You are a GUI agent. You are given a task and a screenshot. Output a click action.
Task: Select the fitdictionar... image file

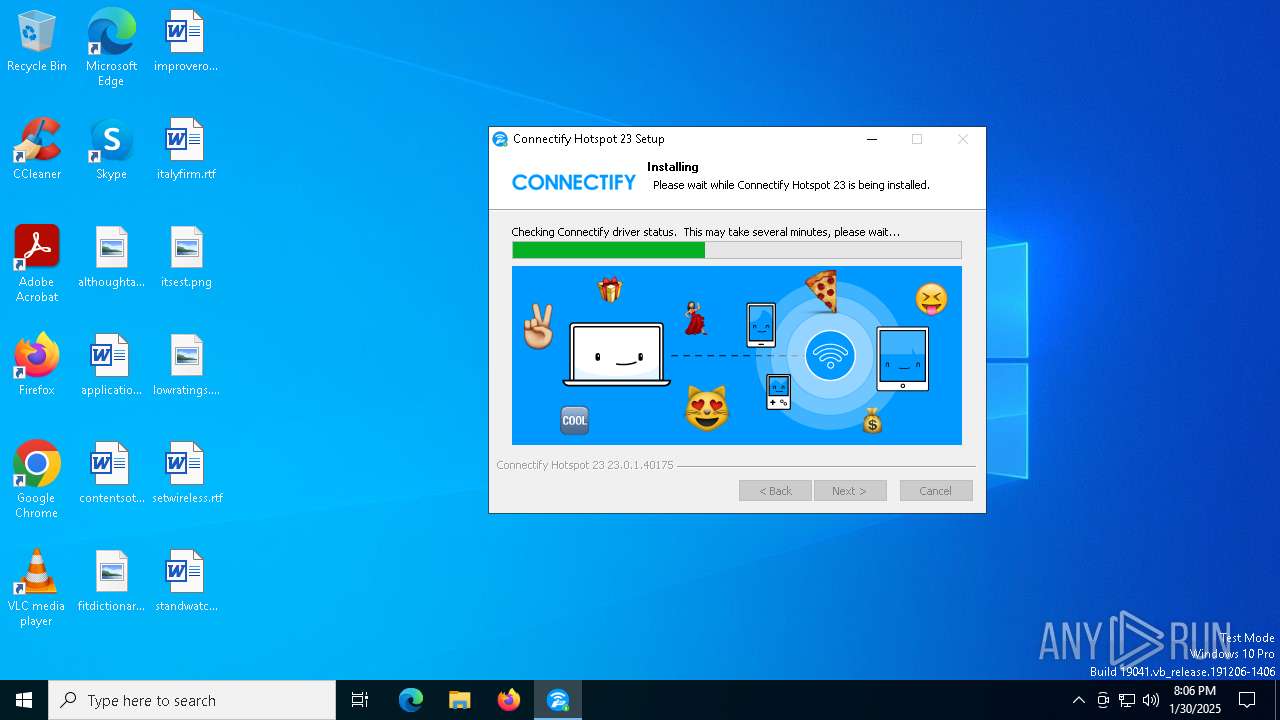click(x=111, y=582)
